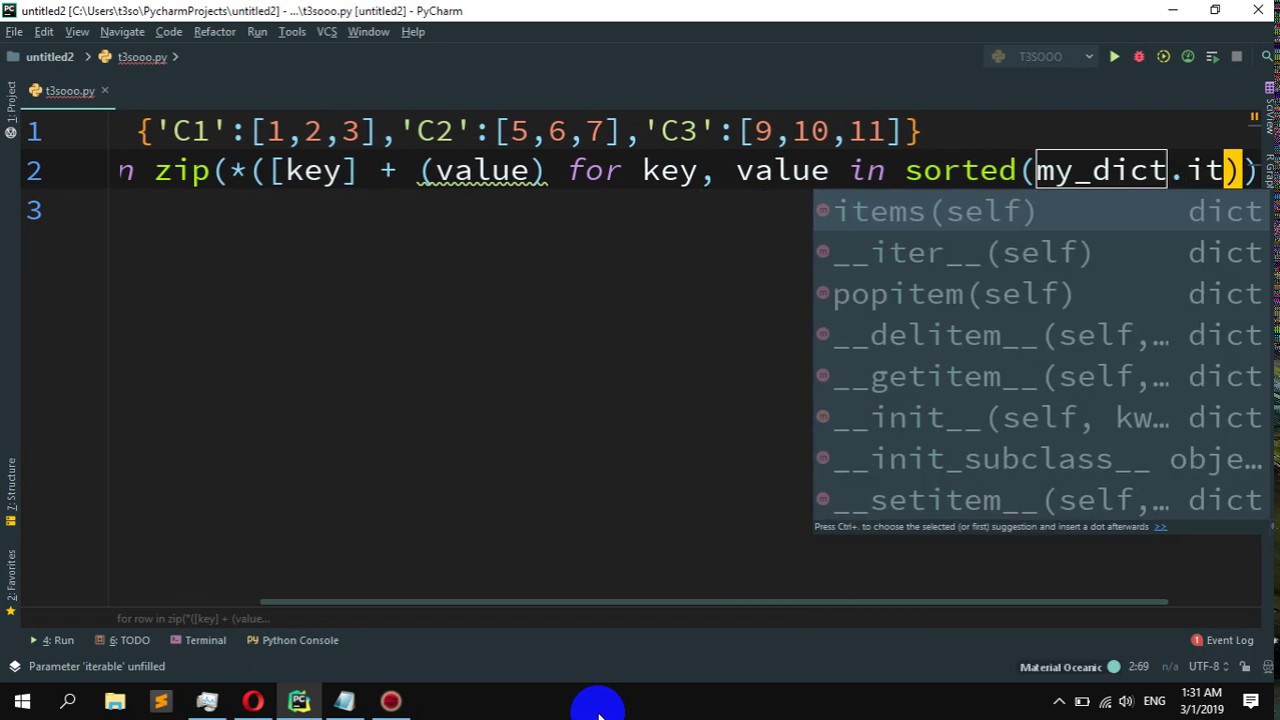
Task: Run T3SOOO with green play icon
Action: tap(1114, 57)
